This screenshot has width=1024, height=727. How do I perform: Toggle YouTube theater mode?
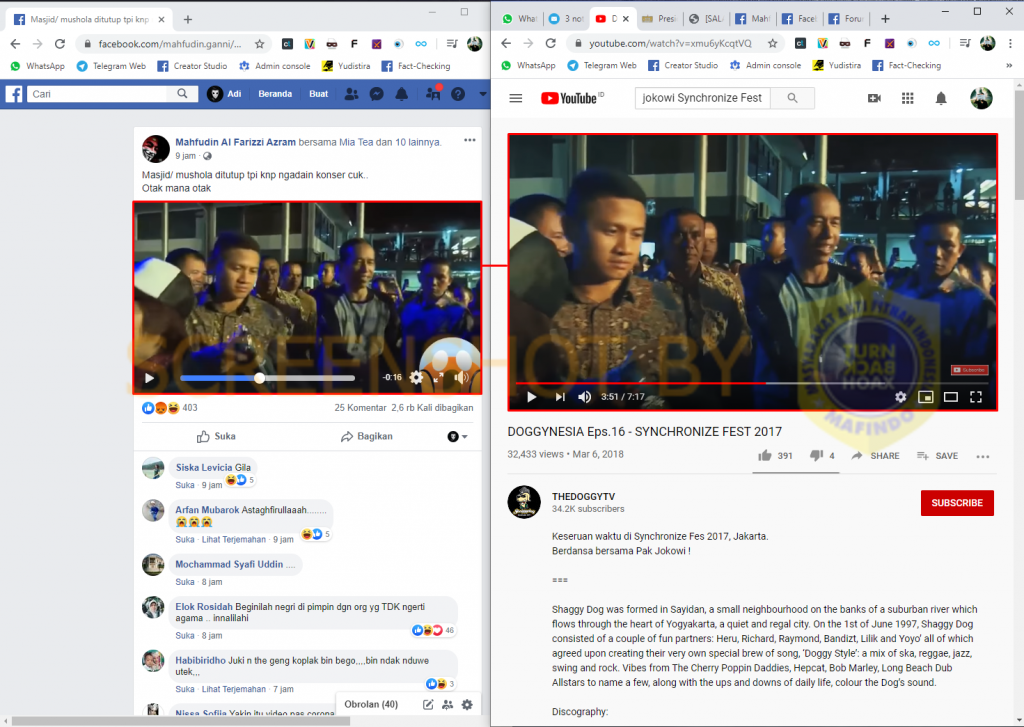[x=951, y=397]
